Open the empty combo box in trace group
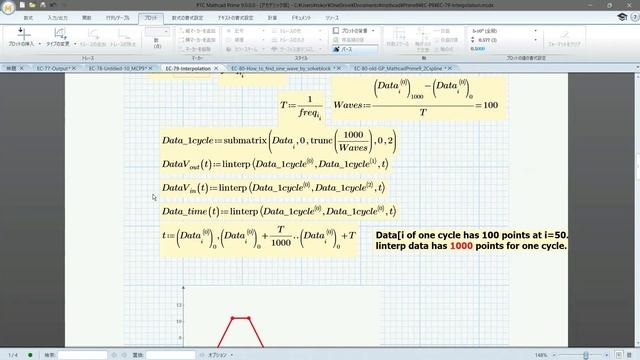Screen dimensions: 640x360 click(157, 31)
